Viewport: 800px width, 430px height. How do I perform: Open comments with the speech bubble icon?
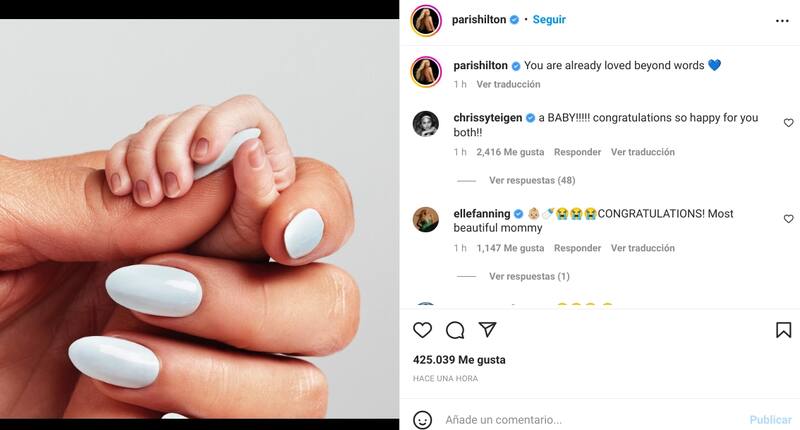(x=455, y=330)
